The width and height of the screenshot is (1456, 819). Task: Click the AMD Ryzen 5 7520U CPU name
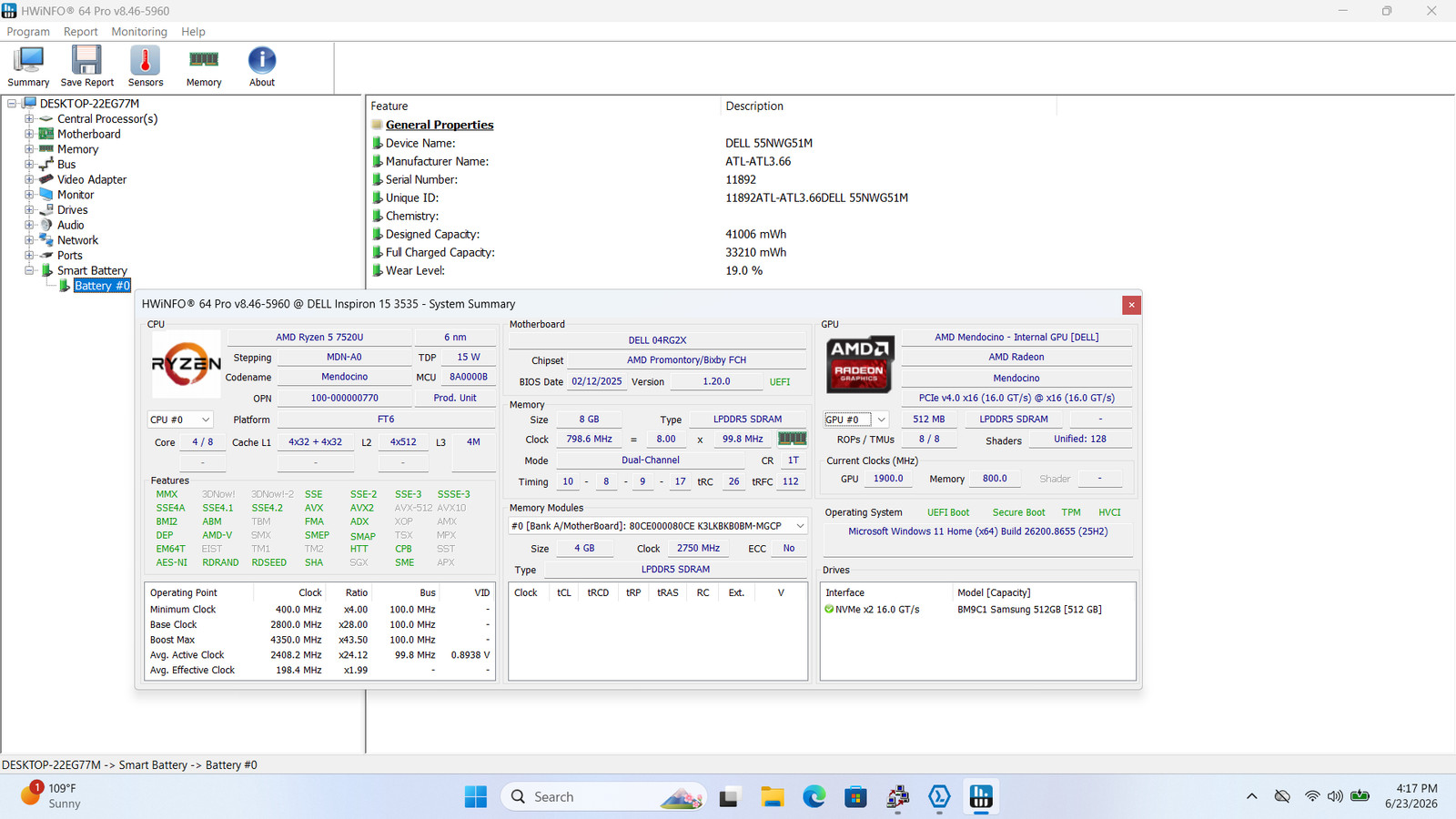coord(319,338)
